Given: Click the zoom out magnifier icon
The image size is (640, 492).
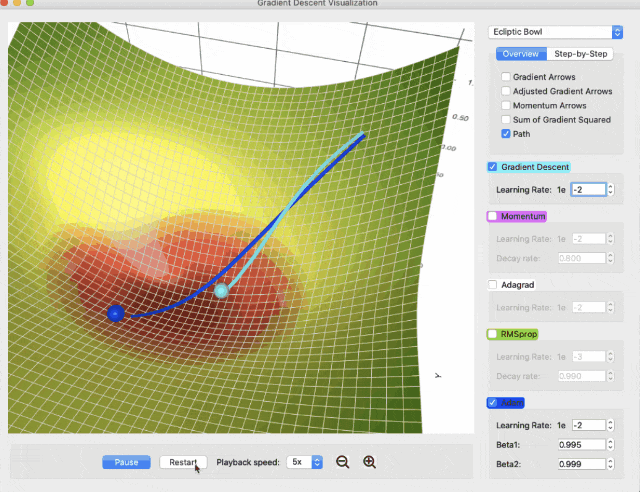Looking at the screenshot, I should click(342, 462).
